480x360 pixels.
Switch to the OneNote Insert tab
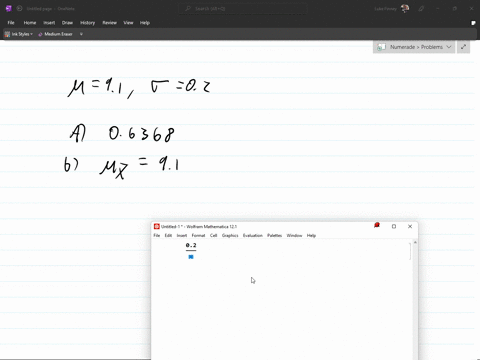49,23
